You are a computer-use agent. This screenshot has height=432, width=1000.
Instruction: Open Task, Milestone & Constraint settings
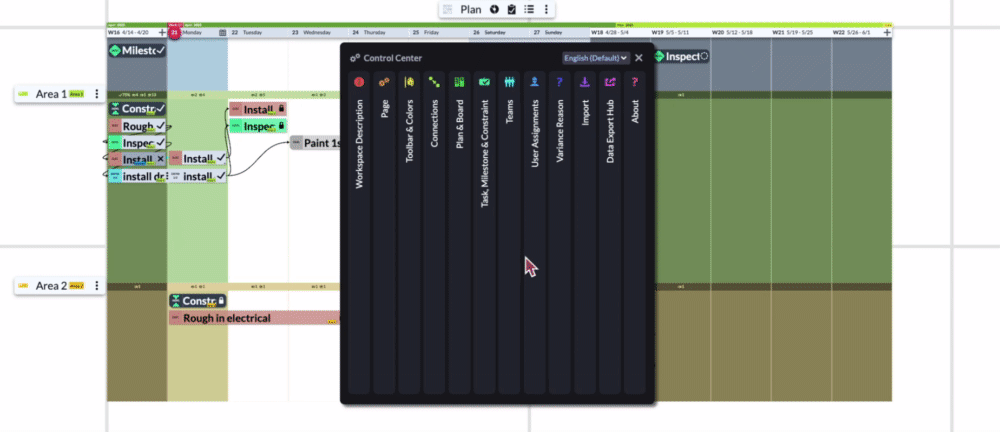click(x=484, y=232)
